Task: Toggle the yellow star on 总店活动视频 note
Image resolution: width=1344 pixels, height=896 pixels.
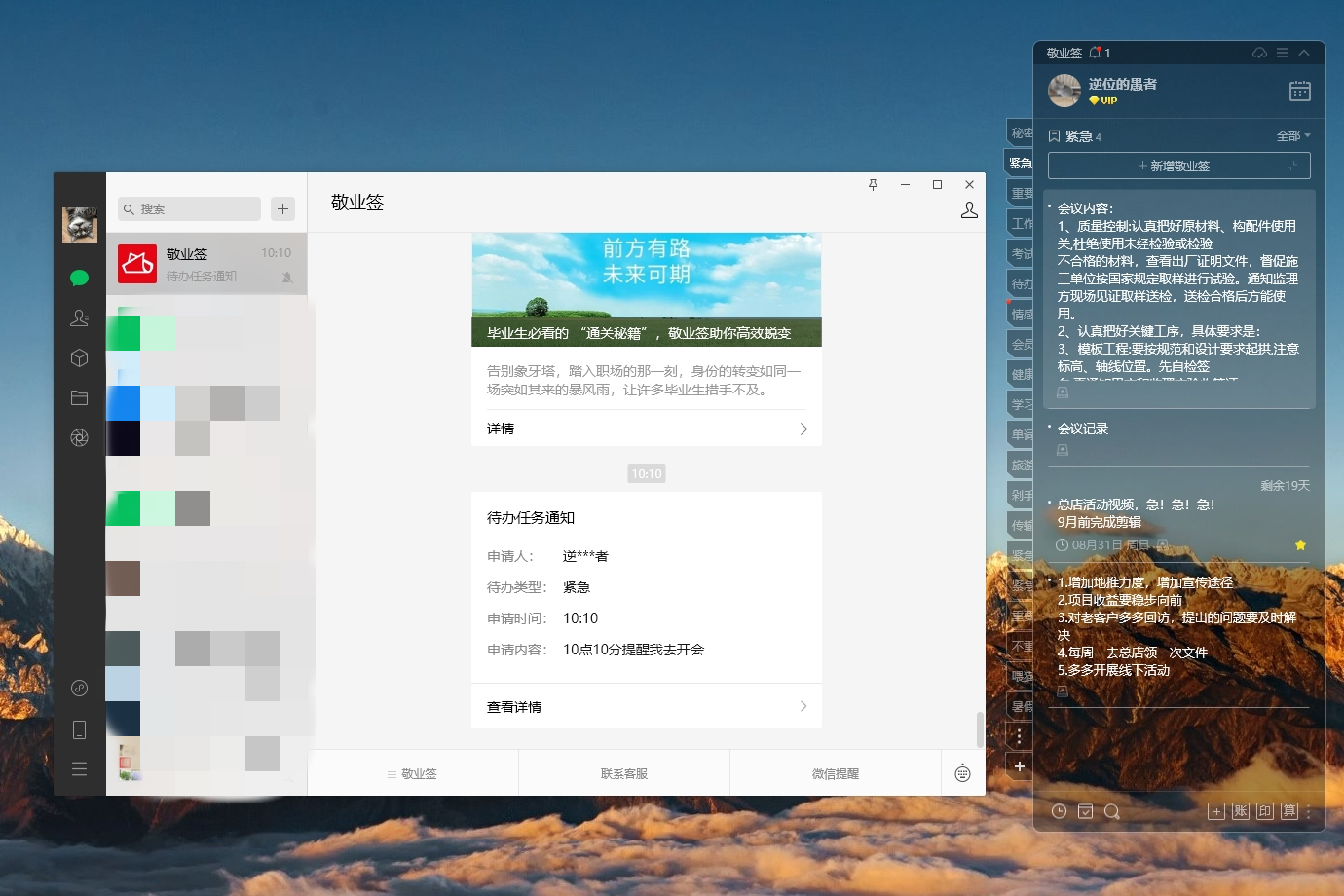Action: 1300,545
